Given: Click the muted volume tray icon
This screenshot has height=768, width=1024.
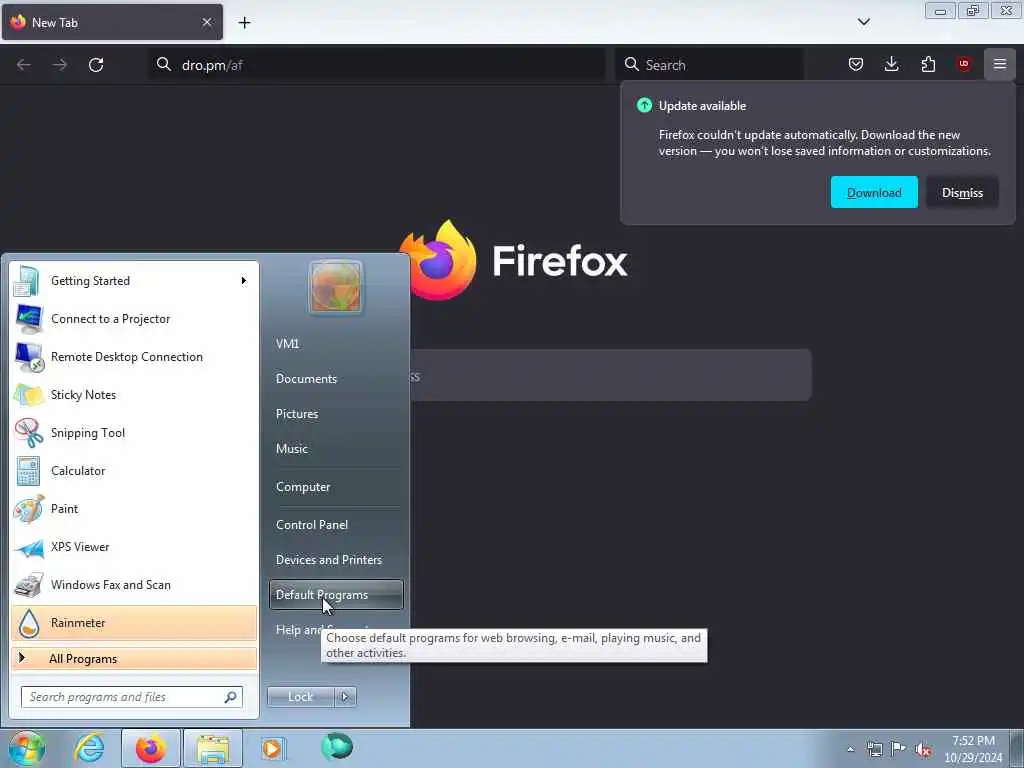Looking at the screenshot, I should pos(922,749).
